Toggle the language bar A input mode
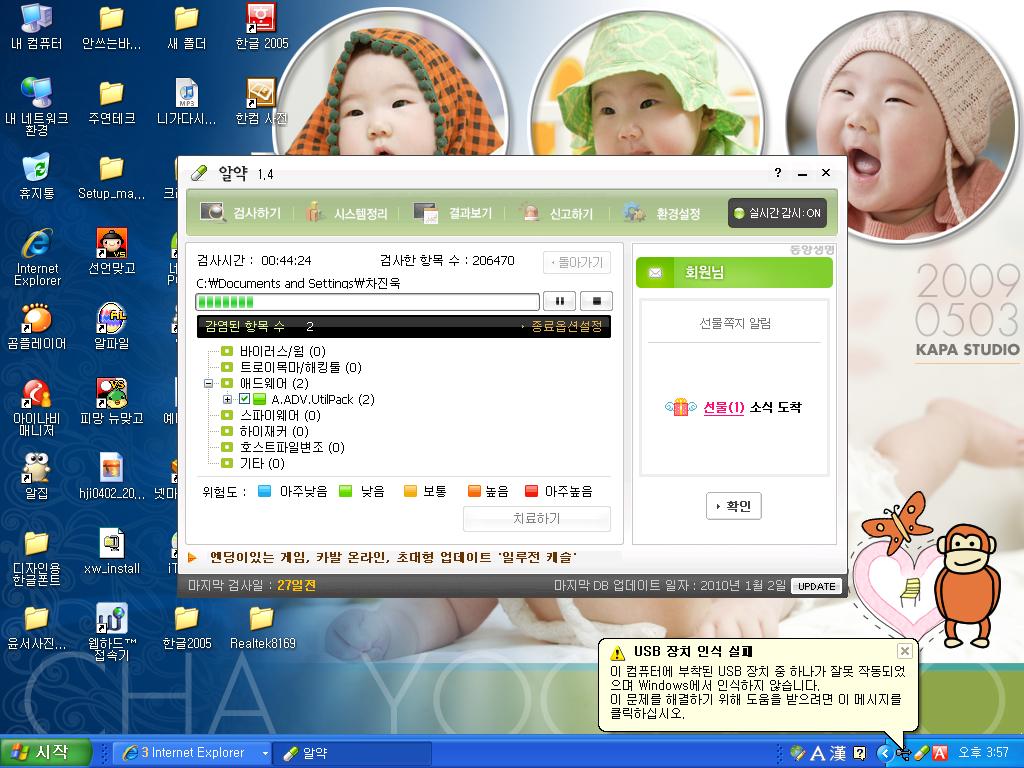 pyautogui.click(x=818, y=753)
